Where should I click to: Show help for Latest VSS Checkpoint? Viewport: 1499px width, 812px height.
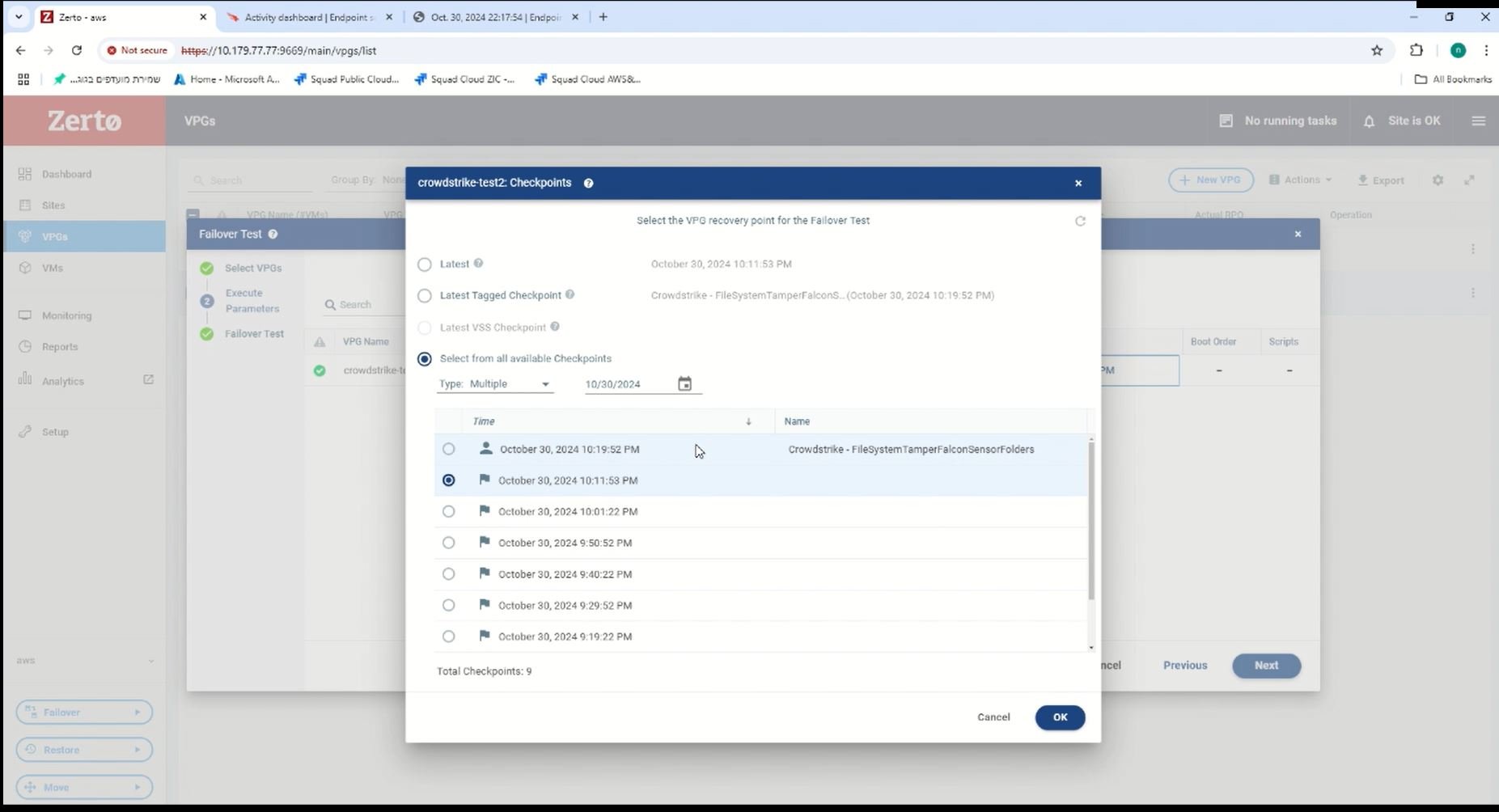coord(555,327)
